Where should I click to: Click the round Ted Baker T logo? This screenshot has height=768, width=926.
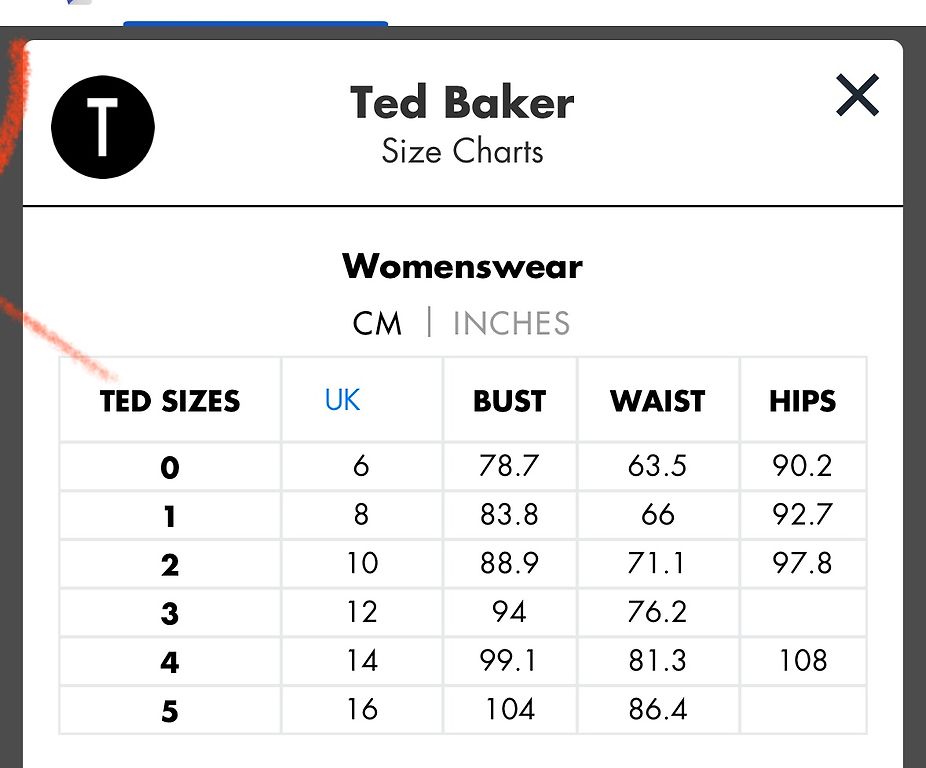point(103,127)
